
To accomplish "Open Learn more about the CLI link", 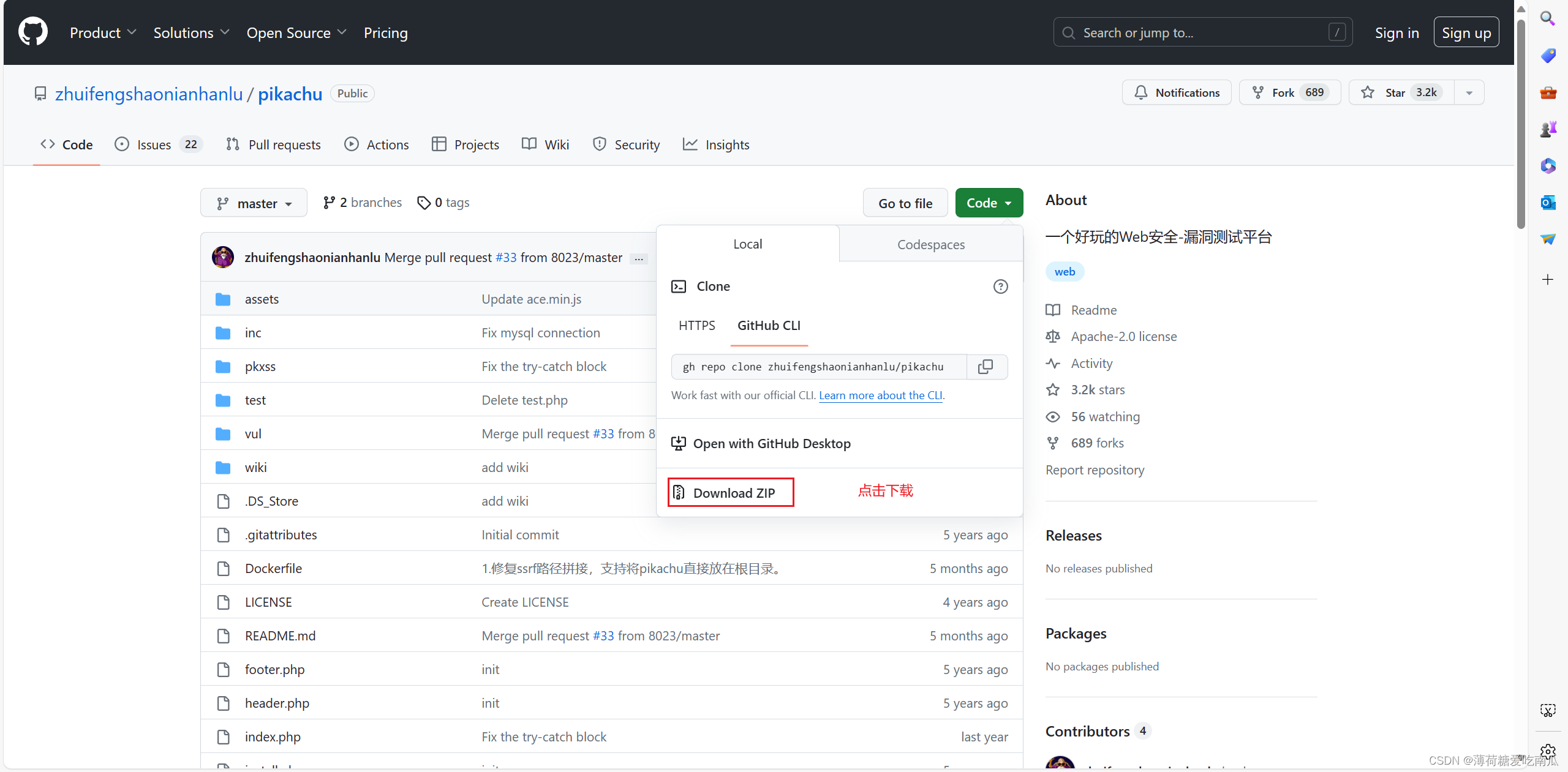I will click(880, 395).
